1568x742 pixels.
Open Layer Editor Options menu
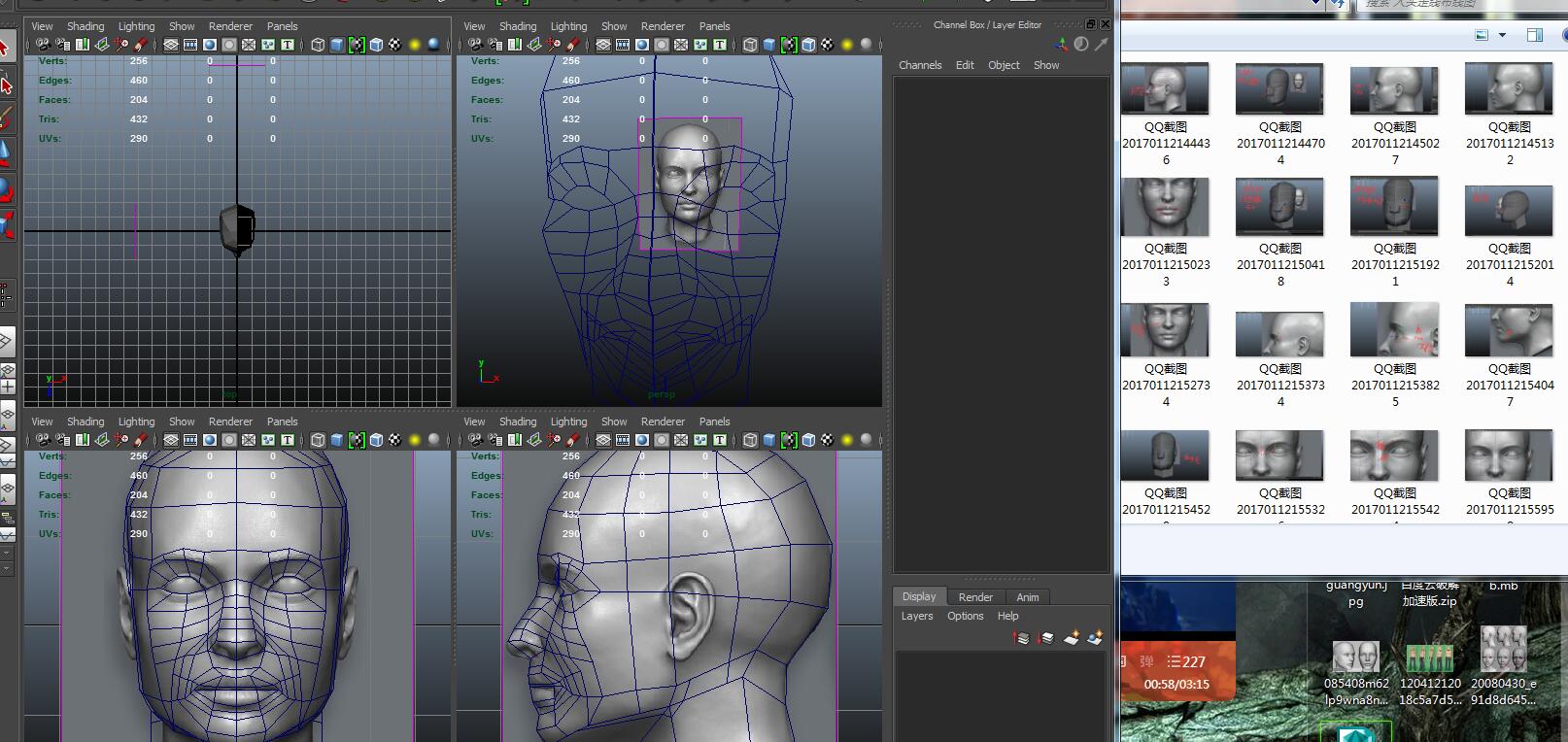(965, 616)
